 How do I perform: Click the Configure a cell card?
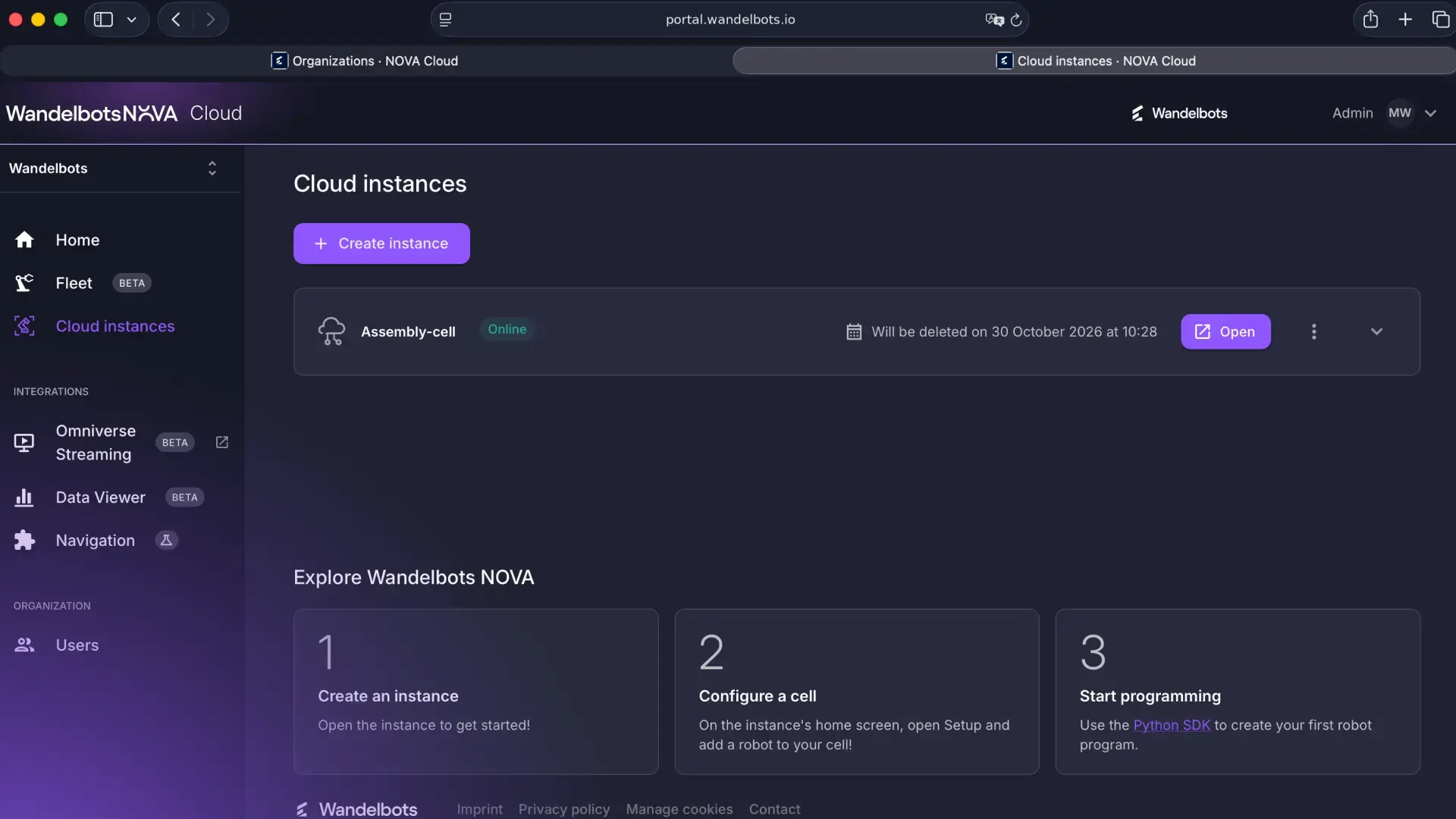[856, 692]
